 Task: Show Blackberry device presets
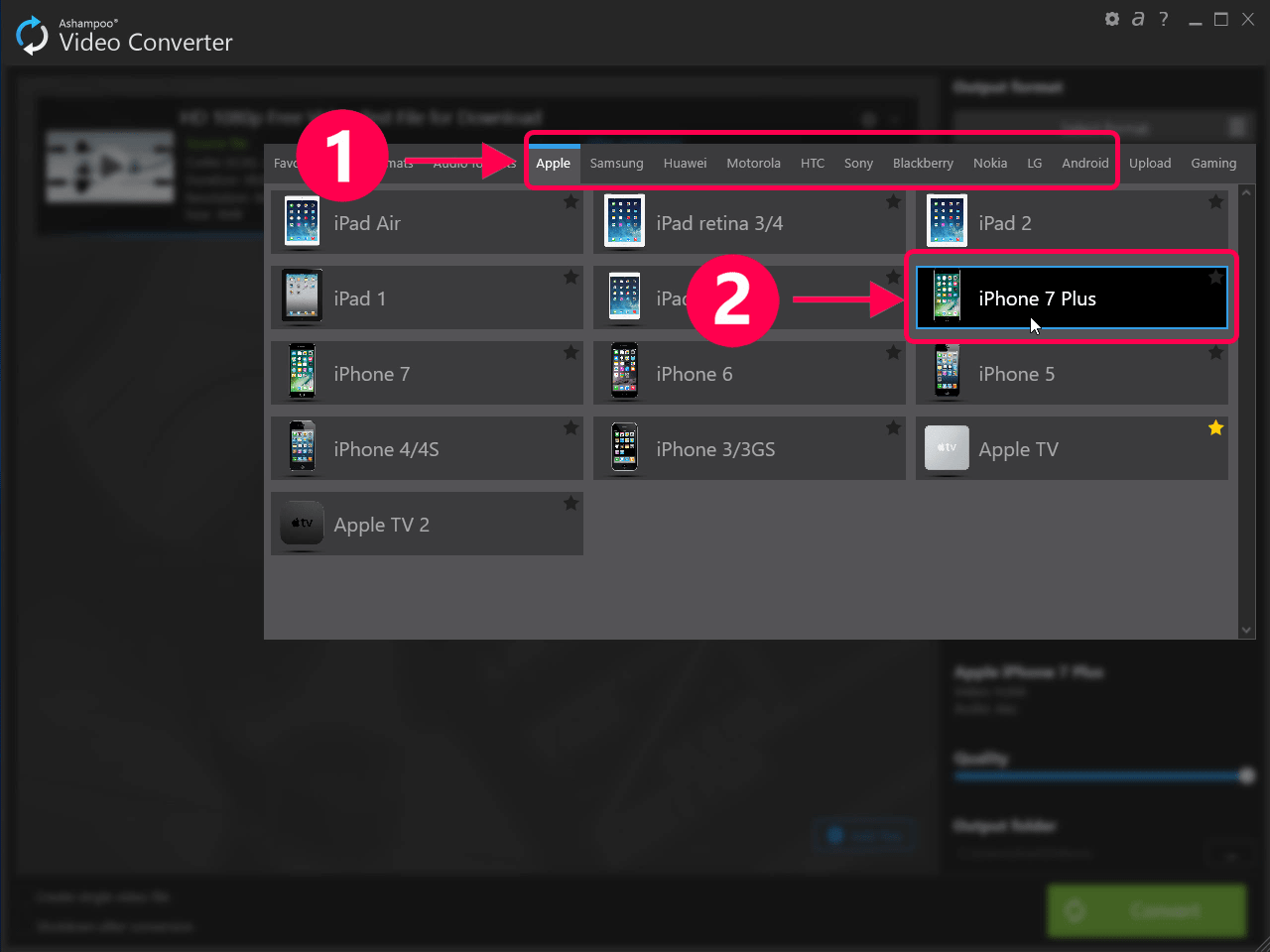pyautogui.click(x=923, y=164)
